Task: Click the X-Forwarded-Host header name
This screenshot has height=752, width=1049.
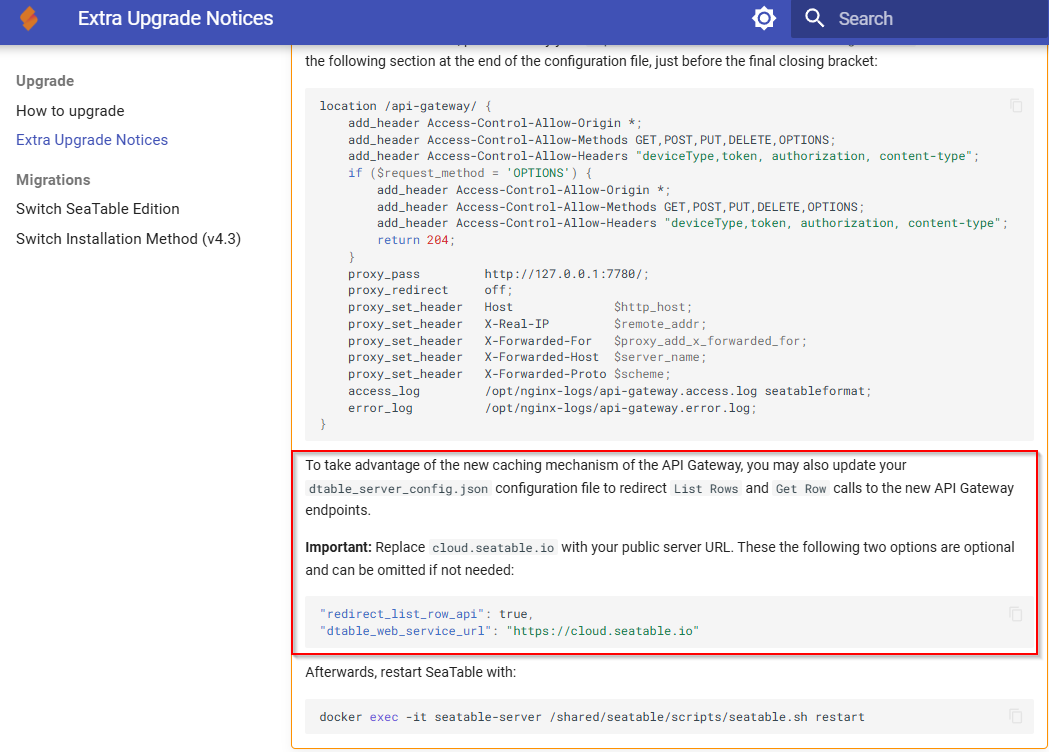Action: click(541, 357)
